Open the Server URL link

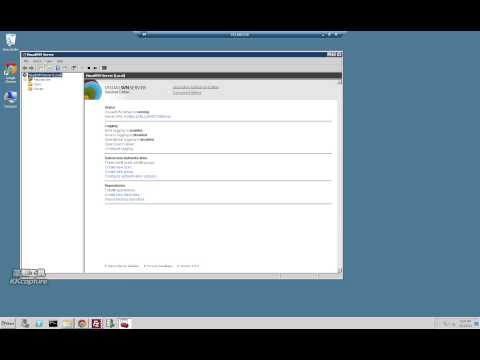(x=148, y=117)
